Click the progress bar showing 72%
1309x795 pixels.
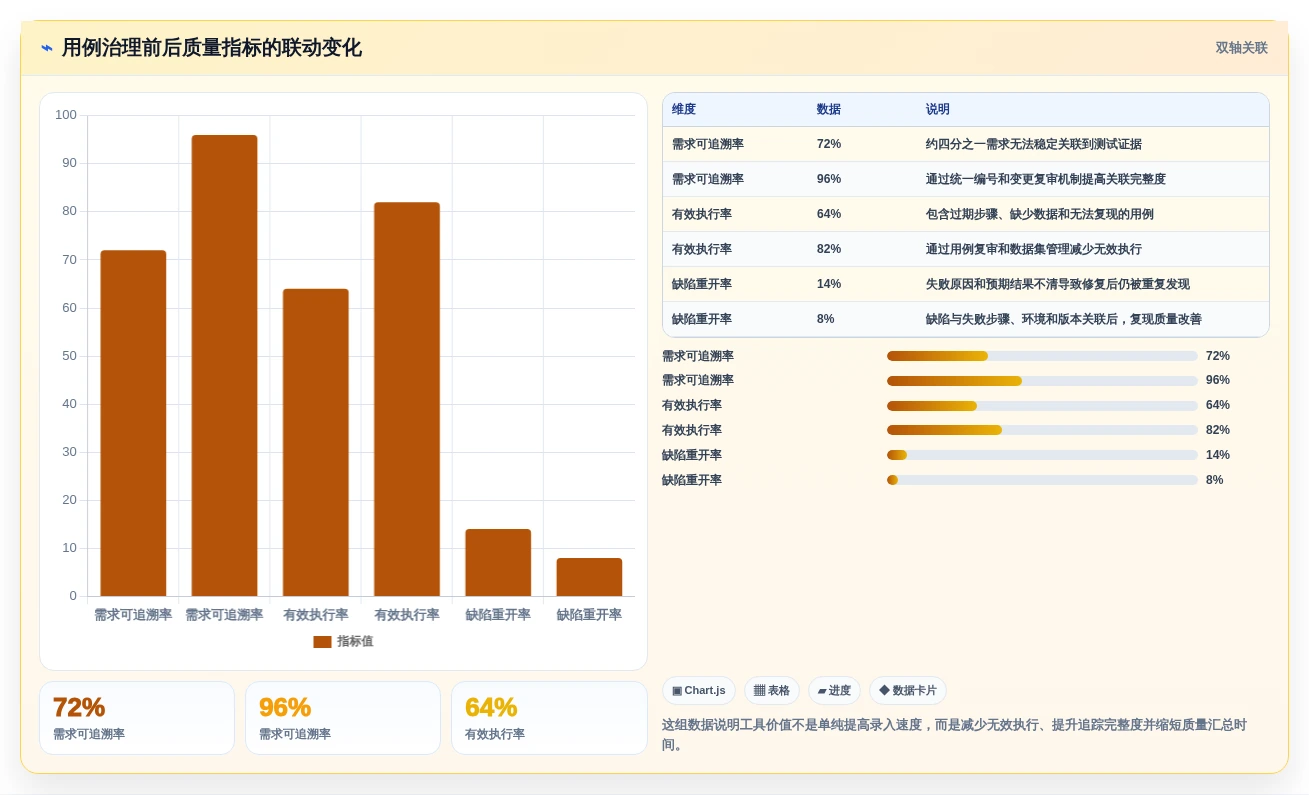(1042, 356)
